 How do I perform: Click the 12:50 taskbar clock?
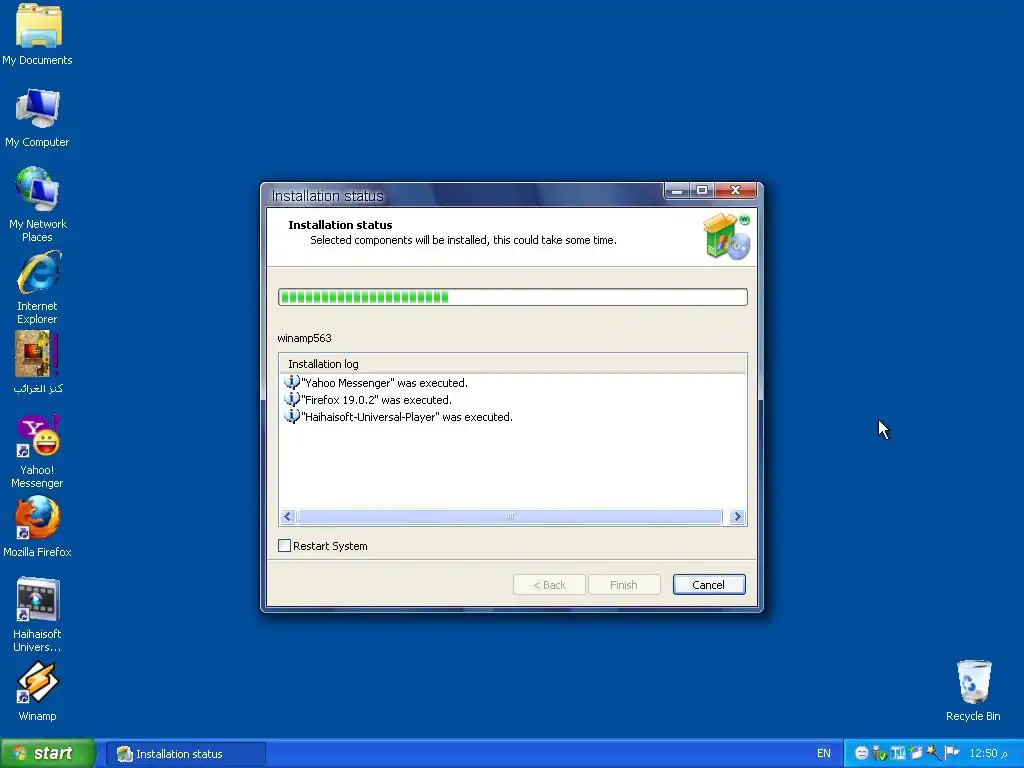tap(989, 753)
